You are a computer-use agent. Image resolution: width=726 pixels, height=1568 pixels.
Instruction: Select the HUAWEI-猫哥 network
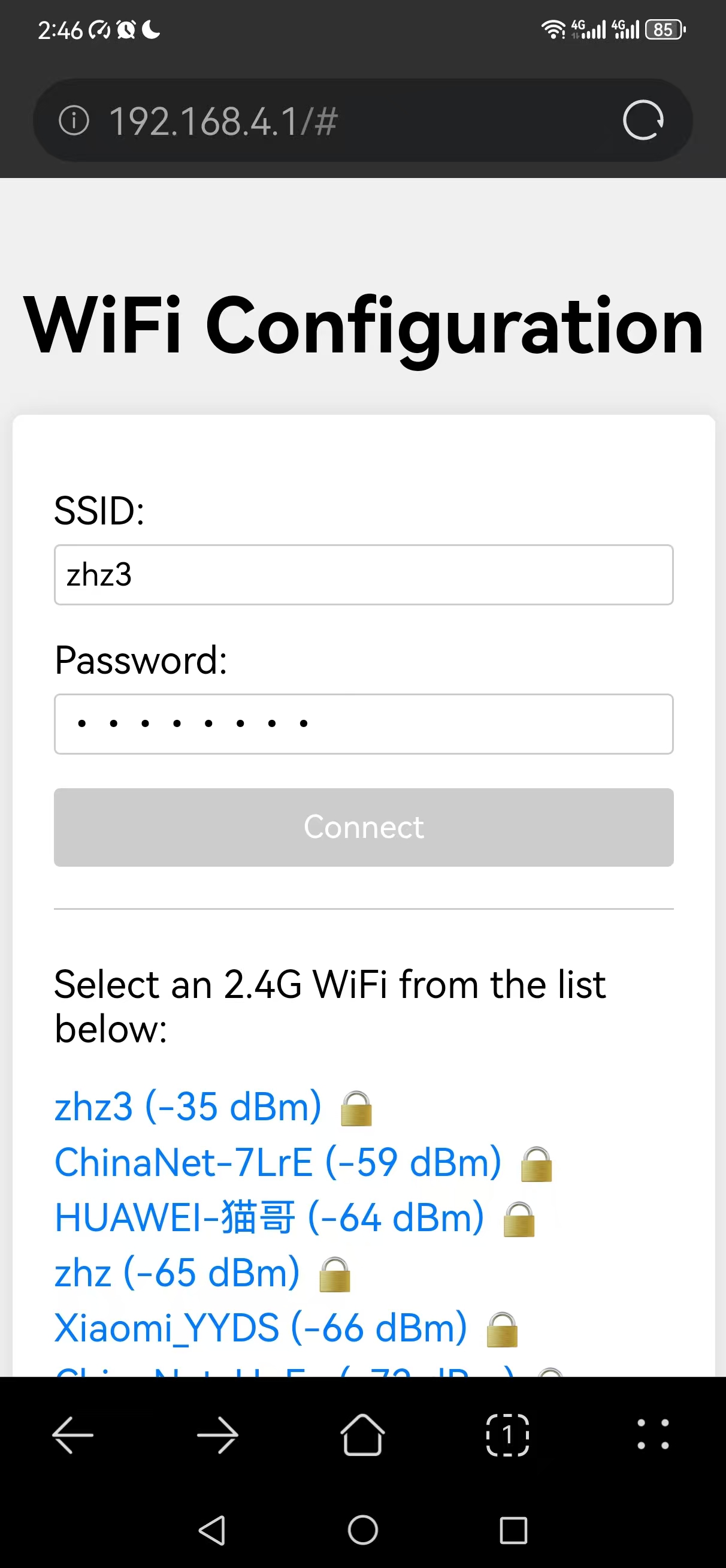[295, 1218]
